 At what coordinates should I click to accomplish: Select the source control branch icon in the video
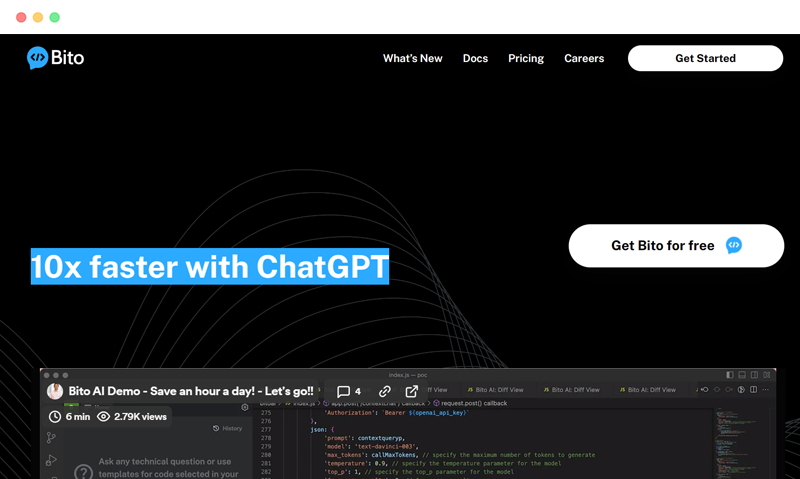pyautogui.click(x=51, y=438)
